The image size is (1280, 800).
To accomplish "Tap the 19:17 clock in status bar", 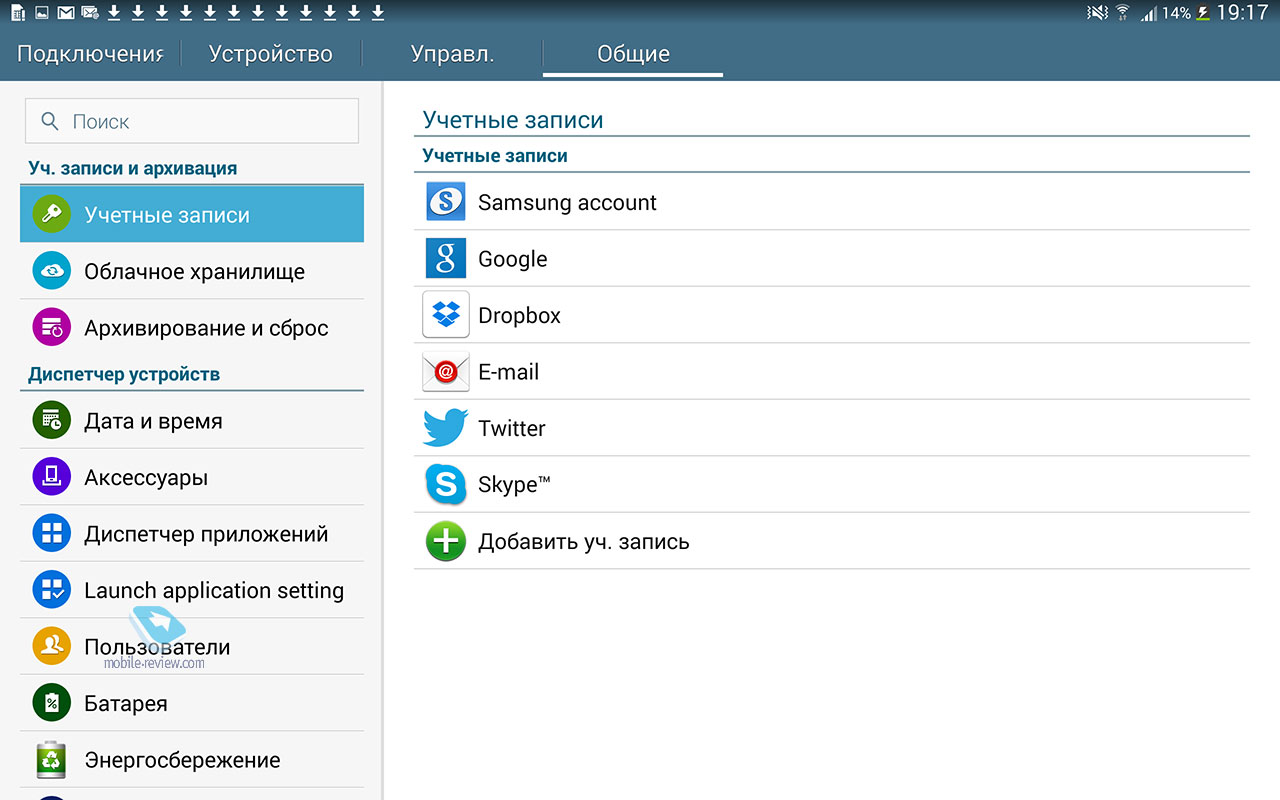I will click(x=1243, y=13).
